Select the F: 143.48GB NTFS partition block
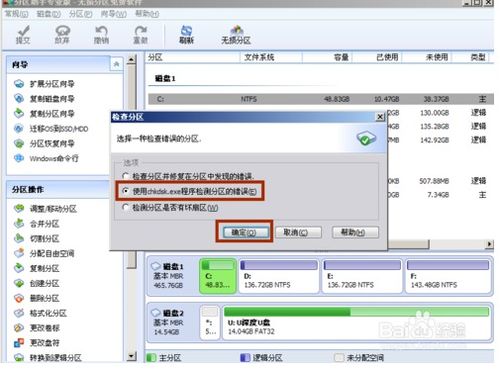This screenshot has width=500, height=369. pyautogui.click(x=448, y=276)
